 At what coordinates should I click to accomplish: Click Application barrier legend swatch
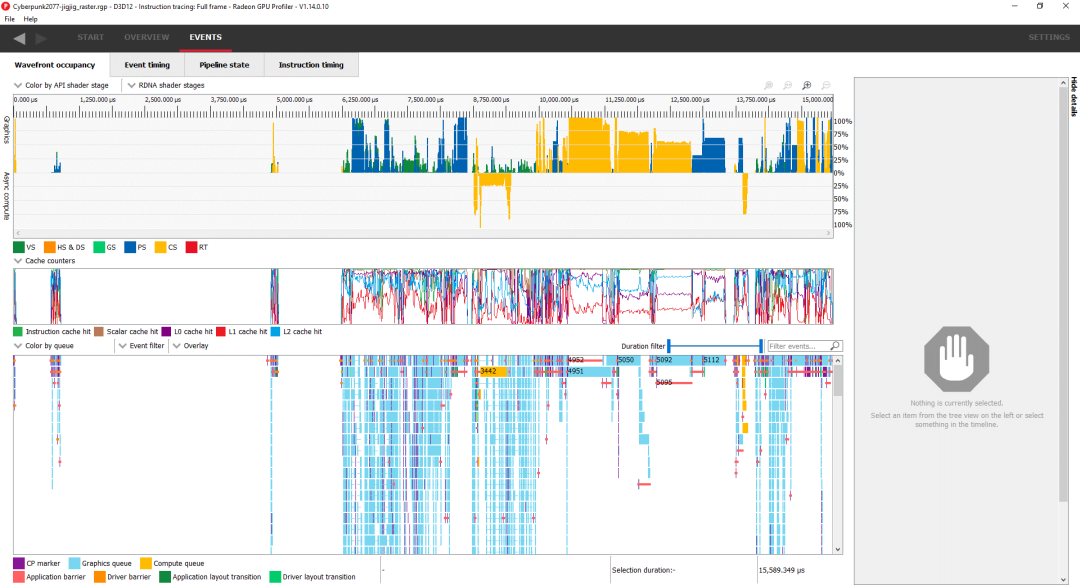[19, 577]
